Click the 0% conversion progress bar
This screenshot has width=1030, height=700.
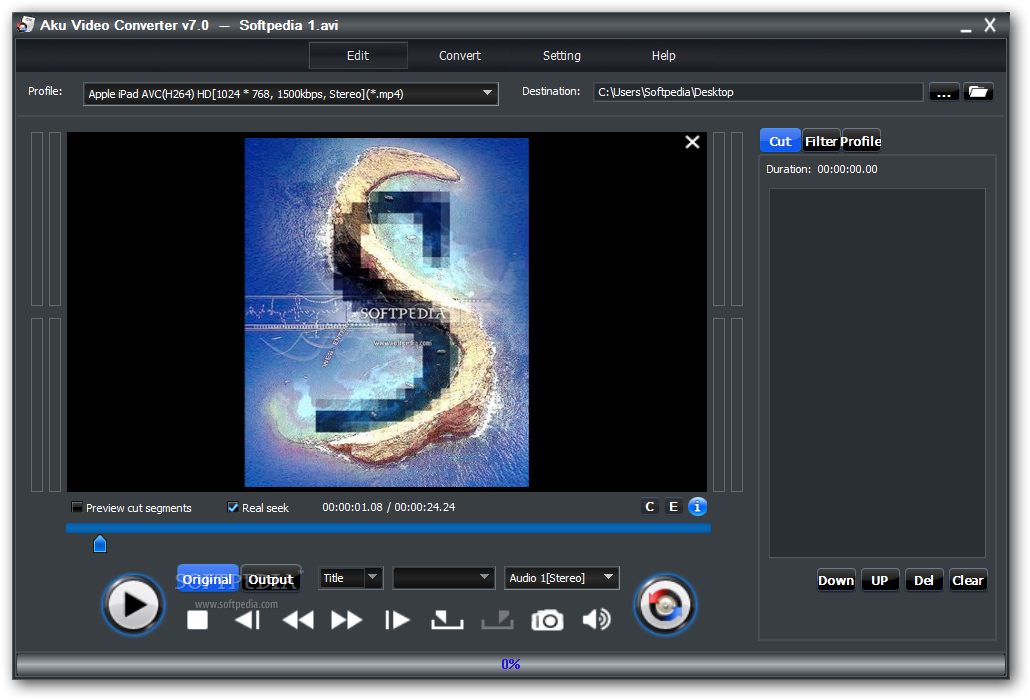pos(511,664)
